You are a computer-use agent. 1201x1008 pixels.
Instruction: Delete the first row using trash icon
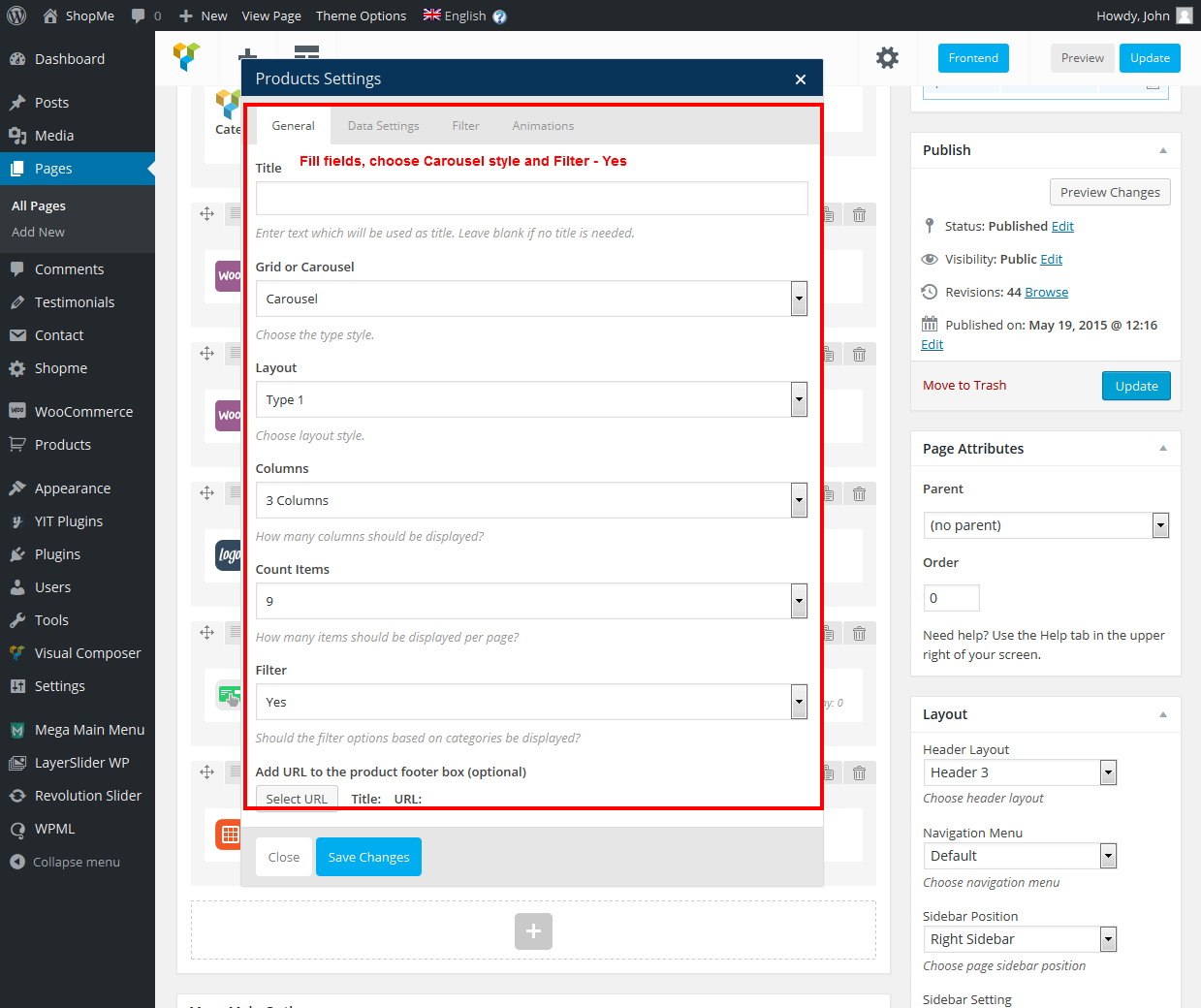tap(859, 214)
